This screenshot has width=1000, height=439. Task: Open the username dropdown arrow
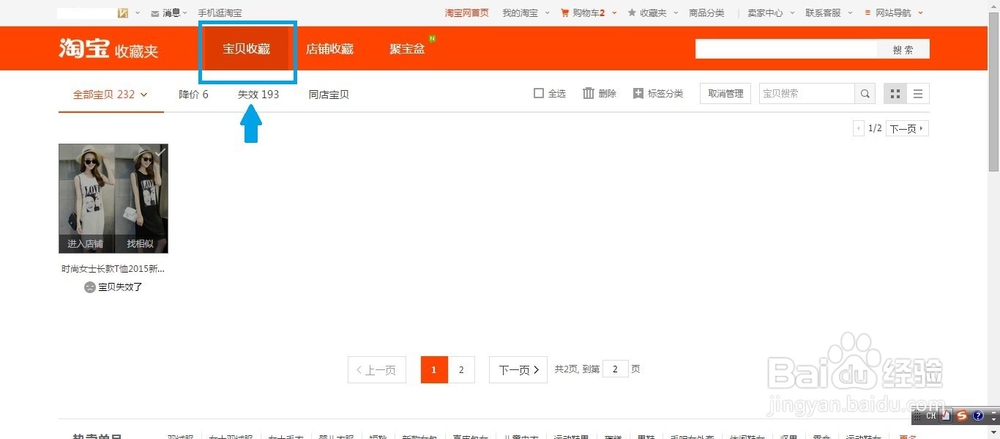coord(137,13)
